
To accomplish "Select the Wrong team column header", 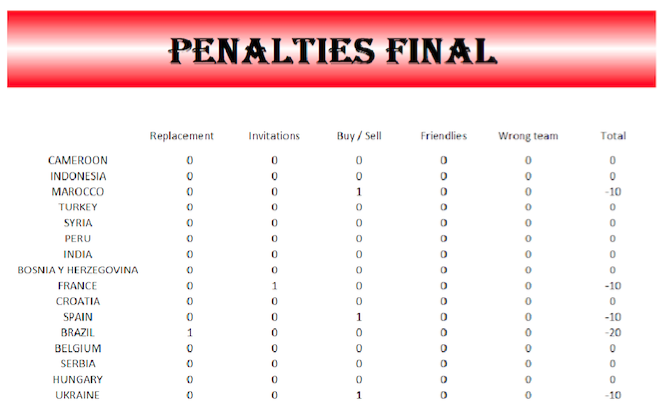I will (528, 136).
